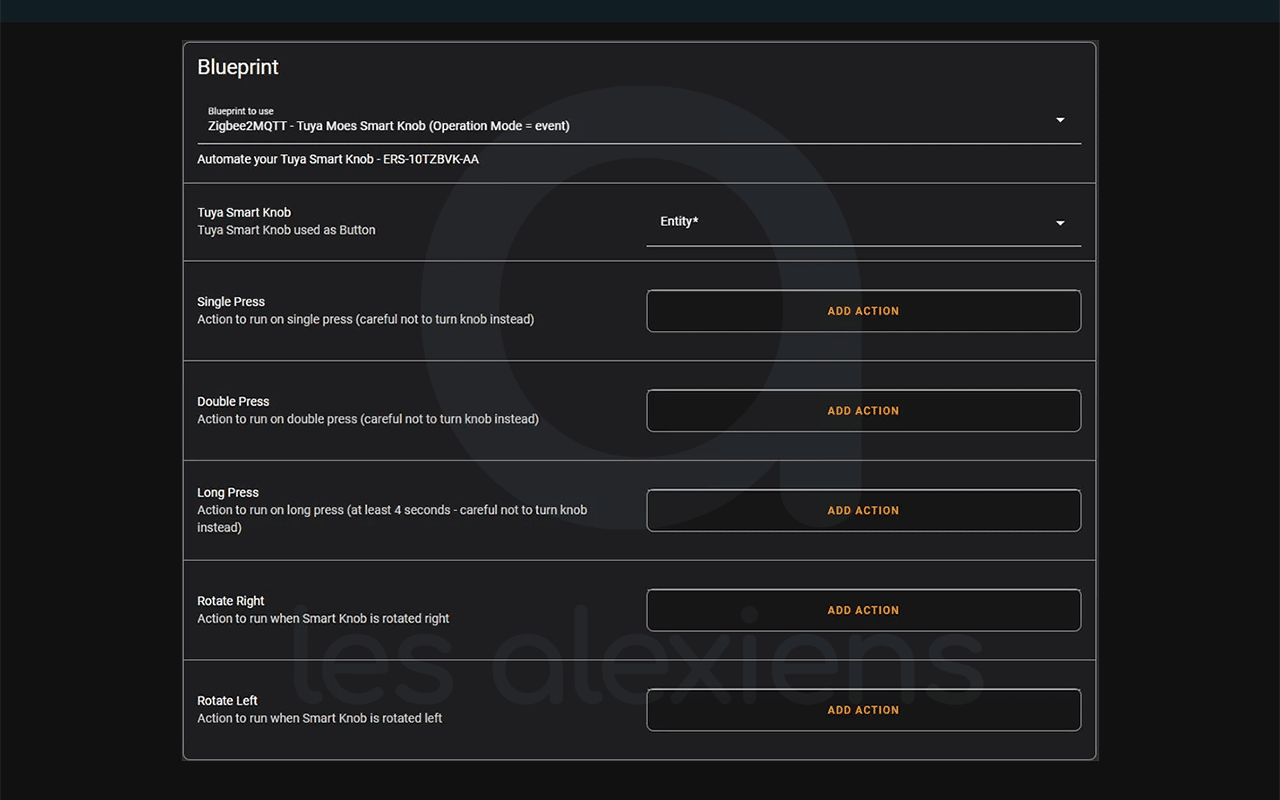Add an action for Single Press

coord(863,311)
